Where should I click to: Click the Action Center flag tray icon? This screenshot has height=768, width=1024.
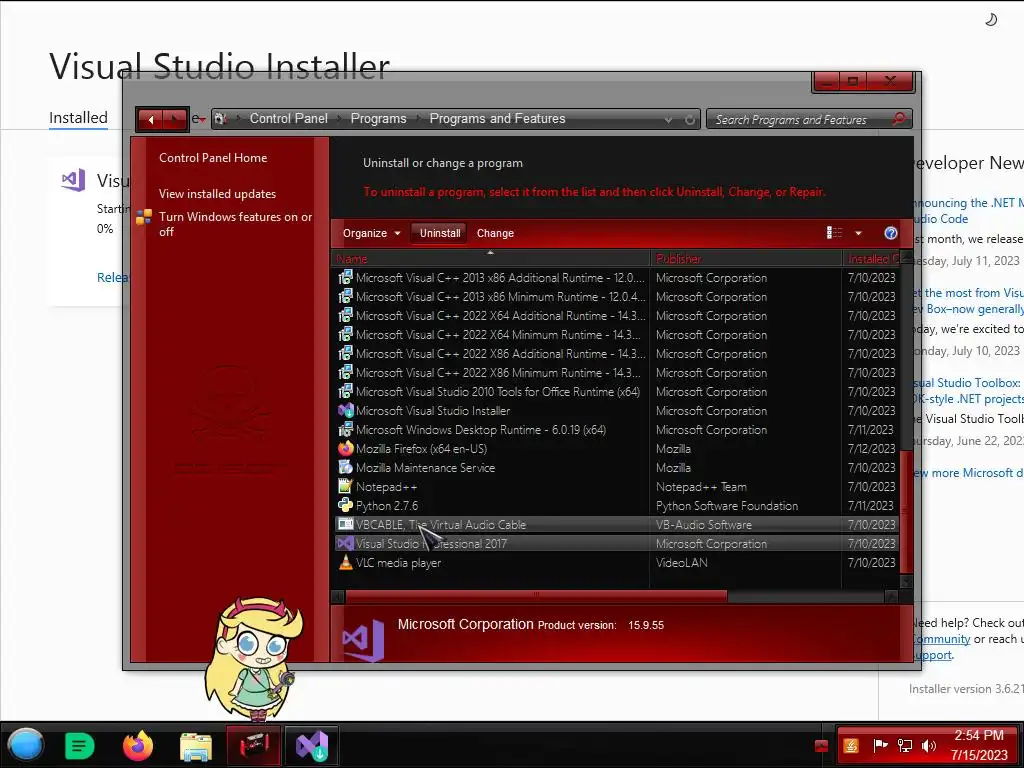tap(880, 746)
